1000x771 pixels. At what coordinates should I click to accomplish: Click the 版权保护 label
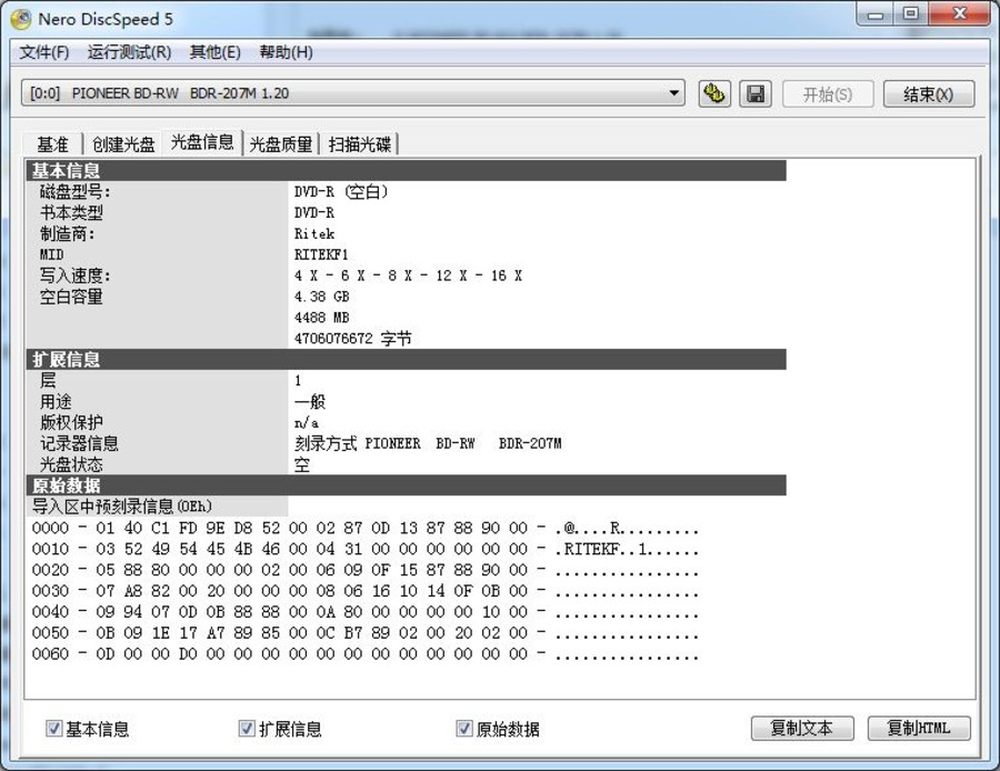coord(71,422)
